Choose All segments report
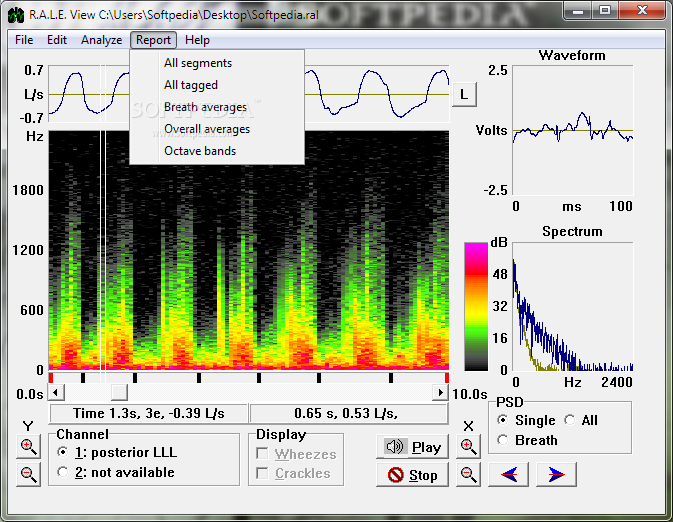This screenshot has width=673, height=522. [217, 63]
